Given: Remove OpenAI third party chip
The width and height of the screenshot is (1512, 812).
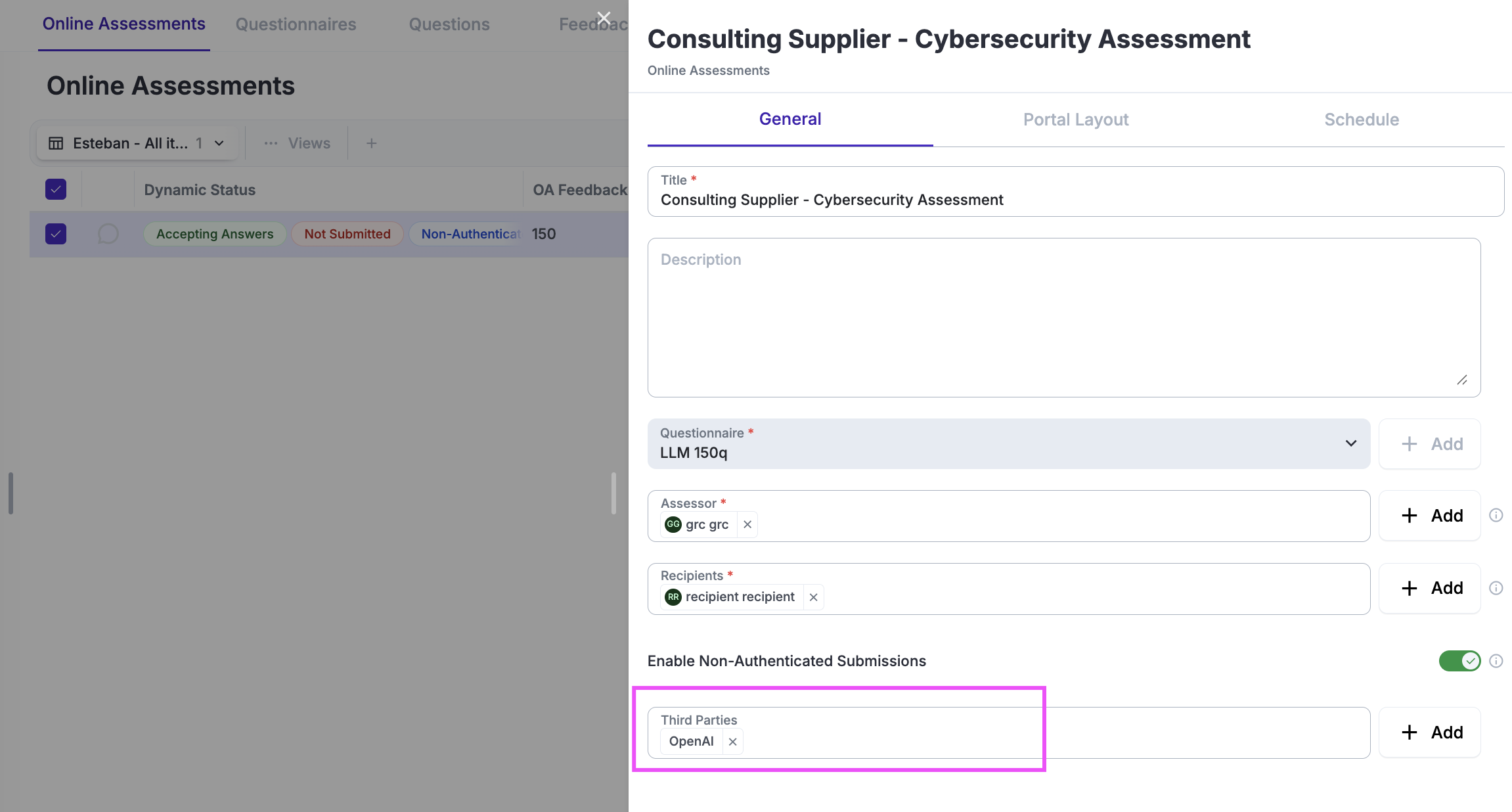Looking at the screenshot, I should pos(732,742).
